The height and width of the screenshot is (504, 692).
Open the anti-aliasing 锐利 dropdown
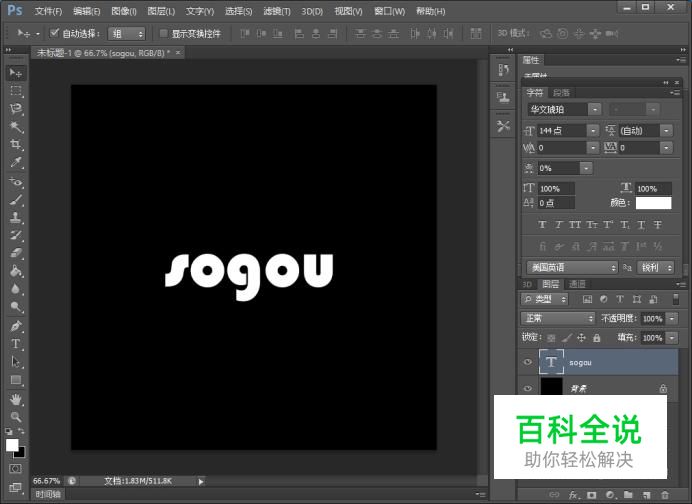(656, 267)
